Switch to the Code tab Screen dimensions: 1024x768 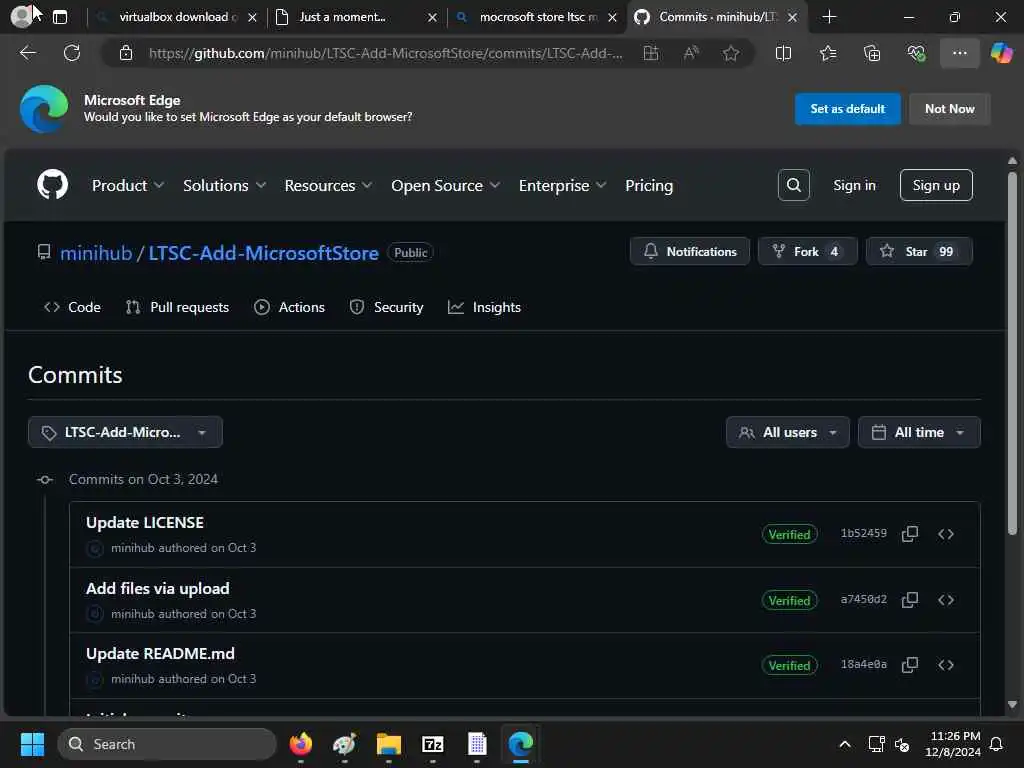point(72,307)
